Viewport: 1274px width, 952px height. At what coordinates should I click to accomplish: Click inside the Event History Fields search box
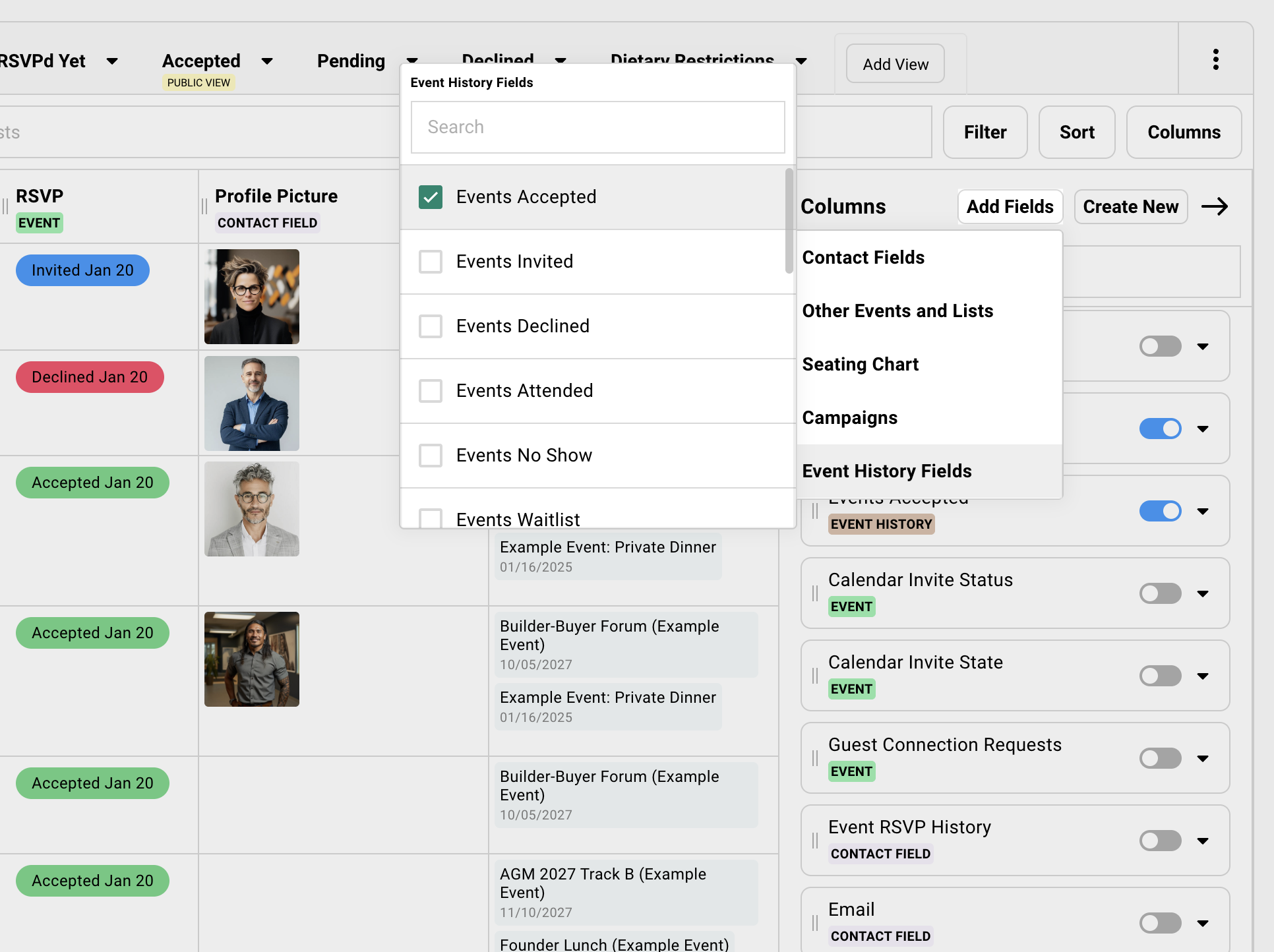coord(597,127)
